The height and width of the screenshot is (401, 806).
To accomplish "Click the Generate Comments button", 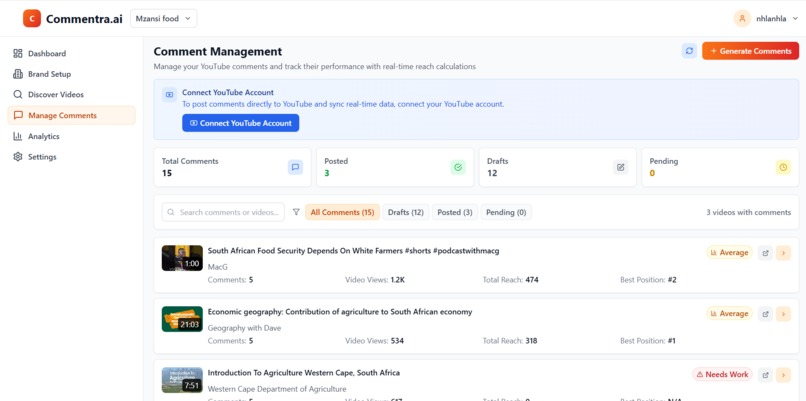I will pos(750,51).
